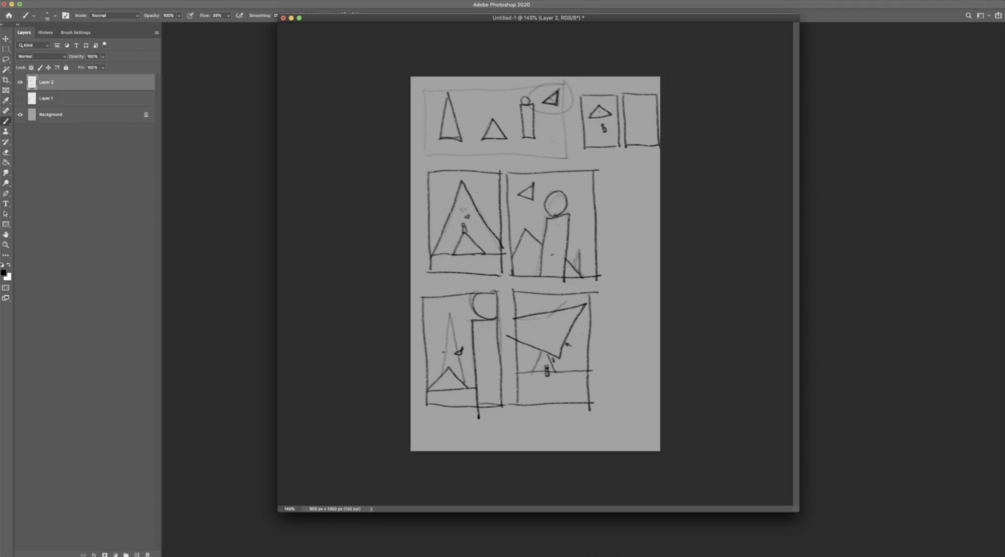
Task: Select the Type tool
Action: coord(6,204)
